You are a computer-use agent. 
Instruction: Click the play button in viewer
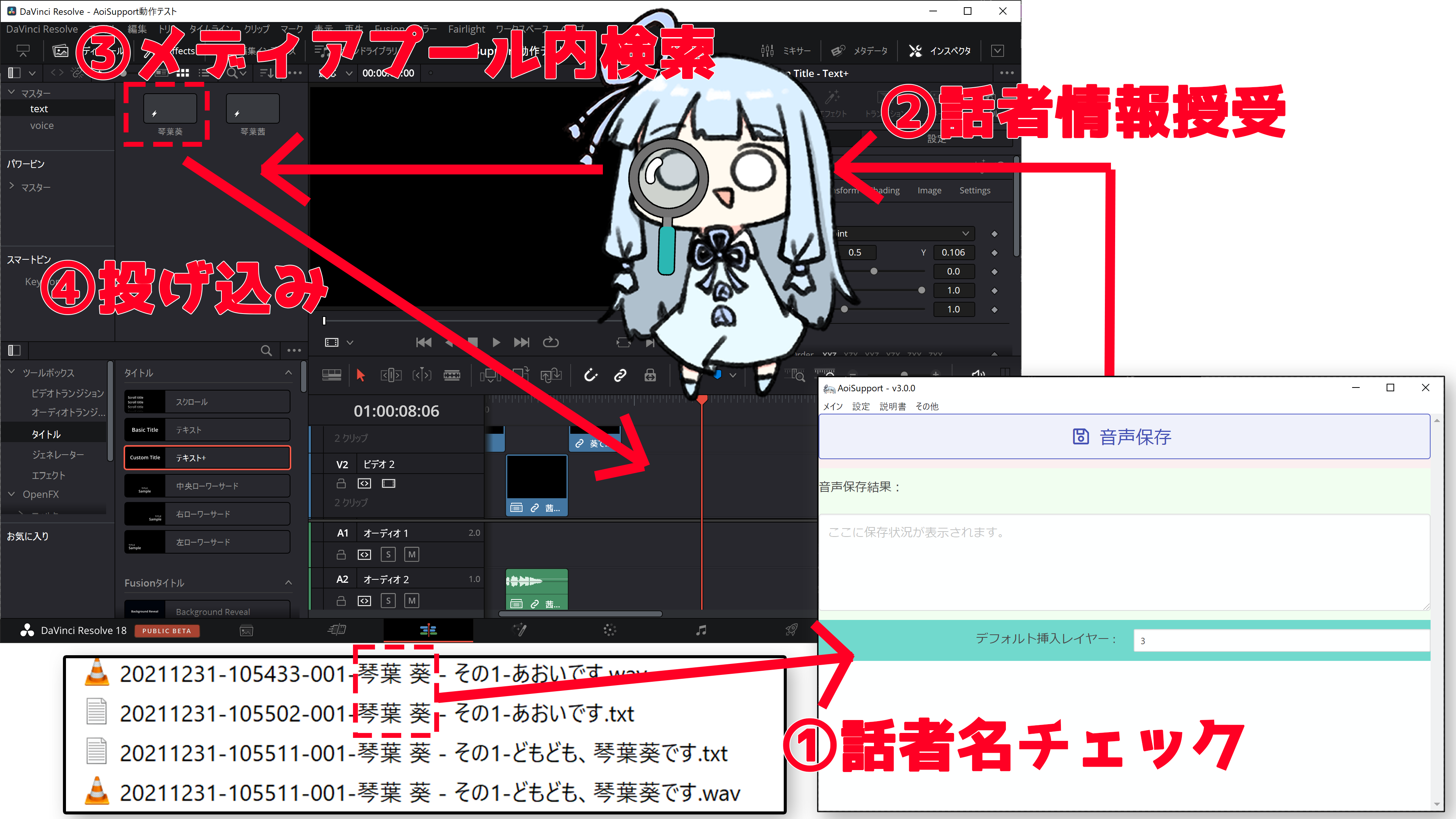tap(496, 342)
